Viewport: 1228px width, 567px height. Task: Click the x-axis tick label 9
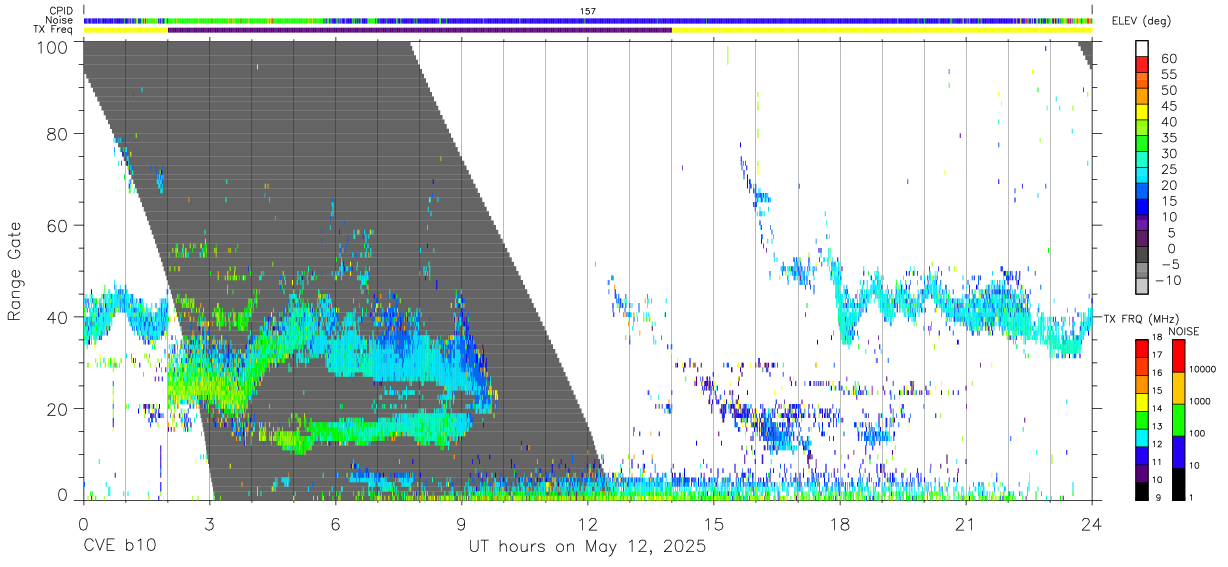(x=461, y=524)
